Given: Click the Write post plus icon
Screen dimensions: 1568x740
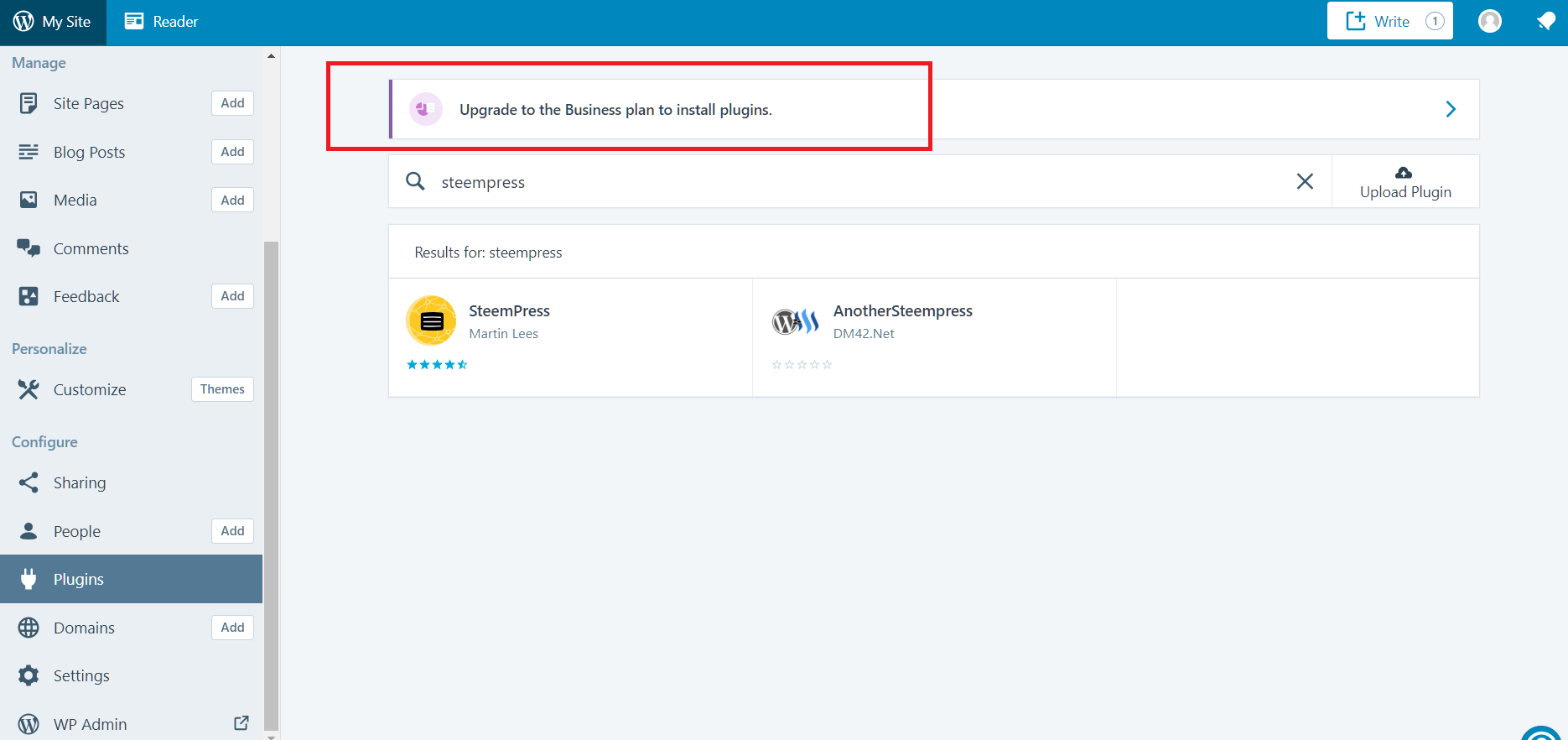Looking at the screenshot, I should pos(1355,21).
